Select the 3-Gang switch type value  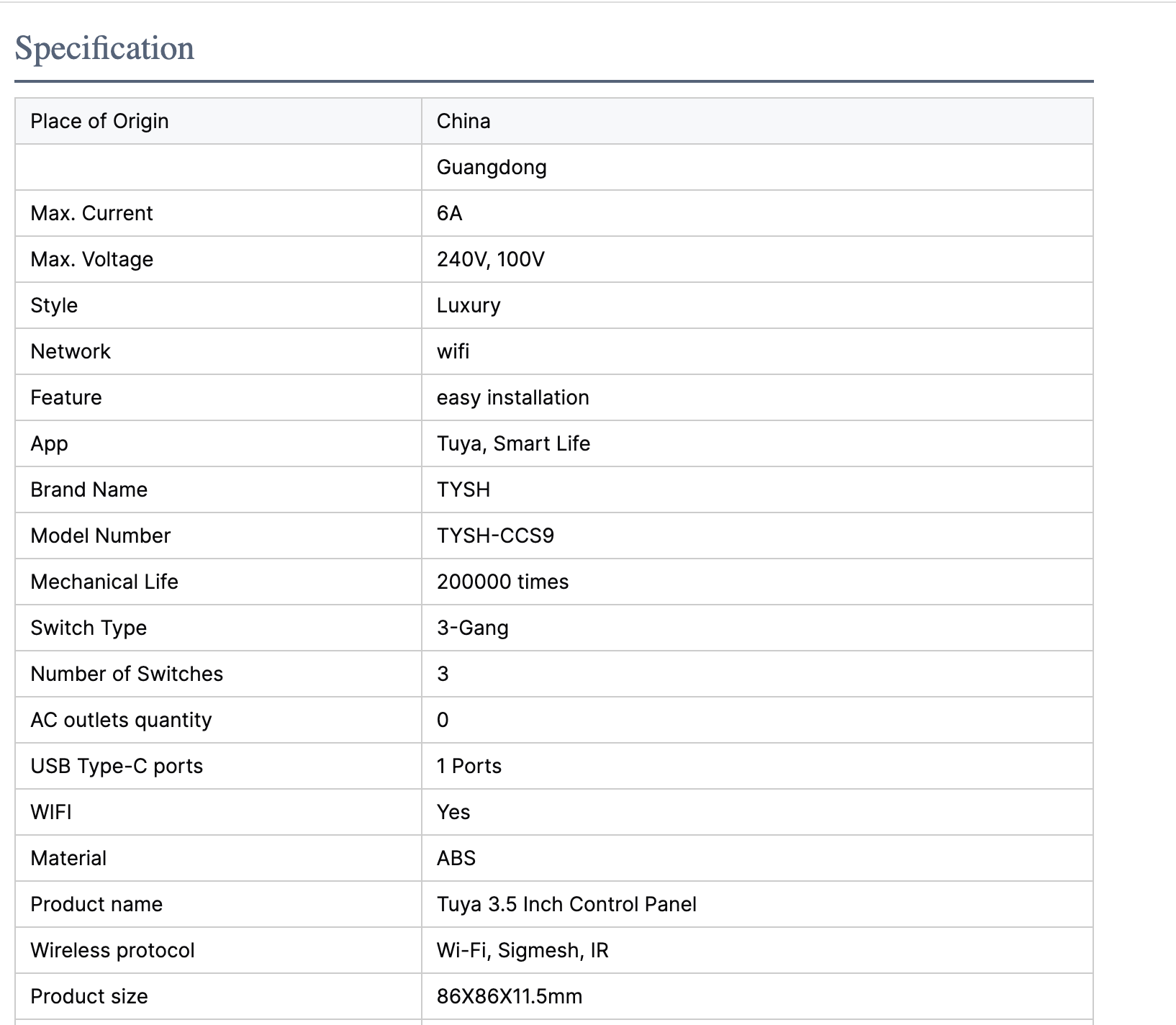point(472,628)
